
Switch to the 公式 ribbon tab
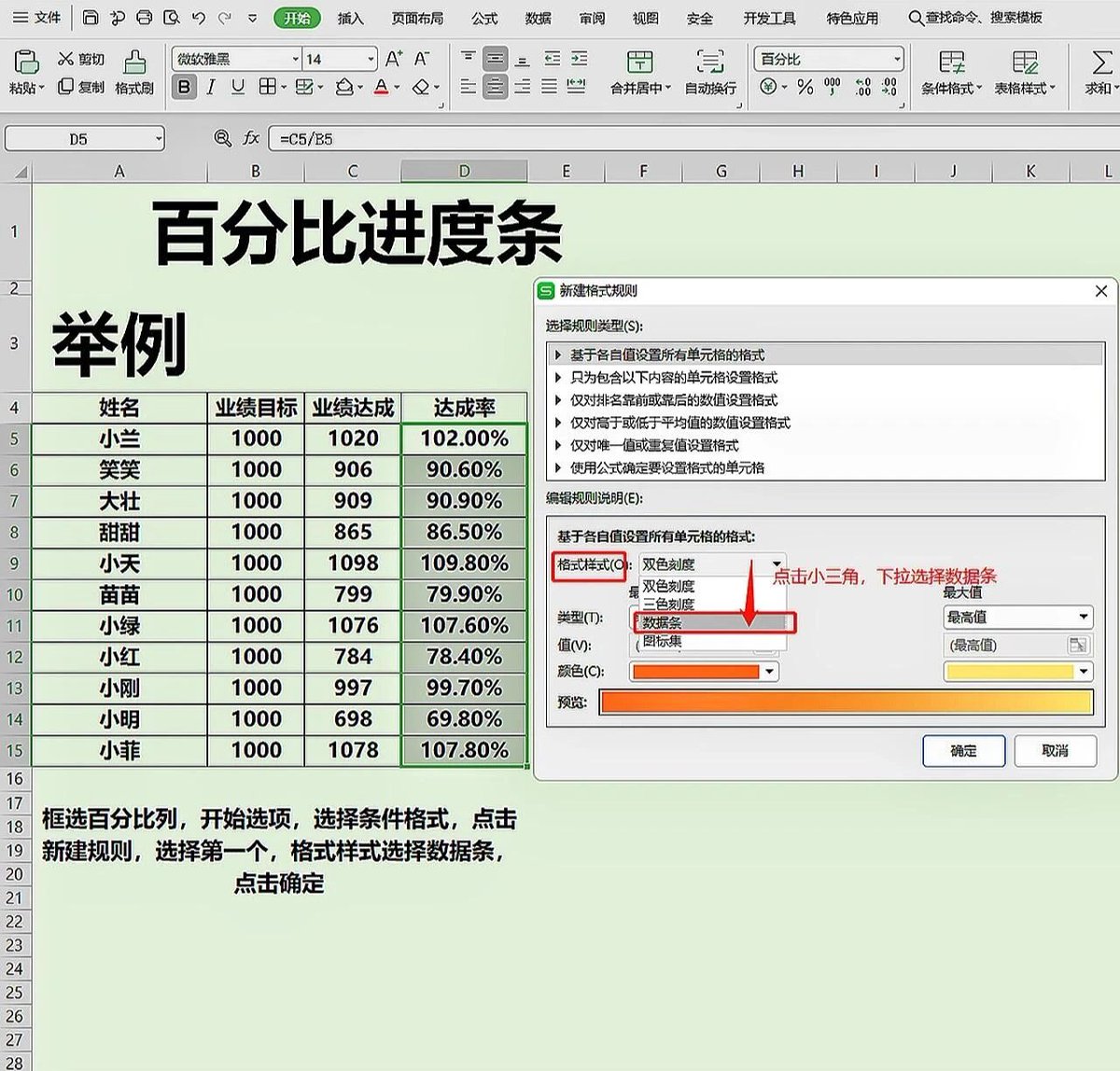[484, 18]
